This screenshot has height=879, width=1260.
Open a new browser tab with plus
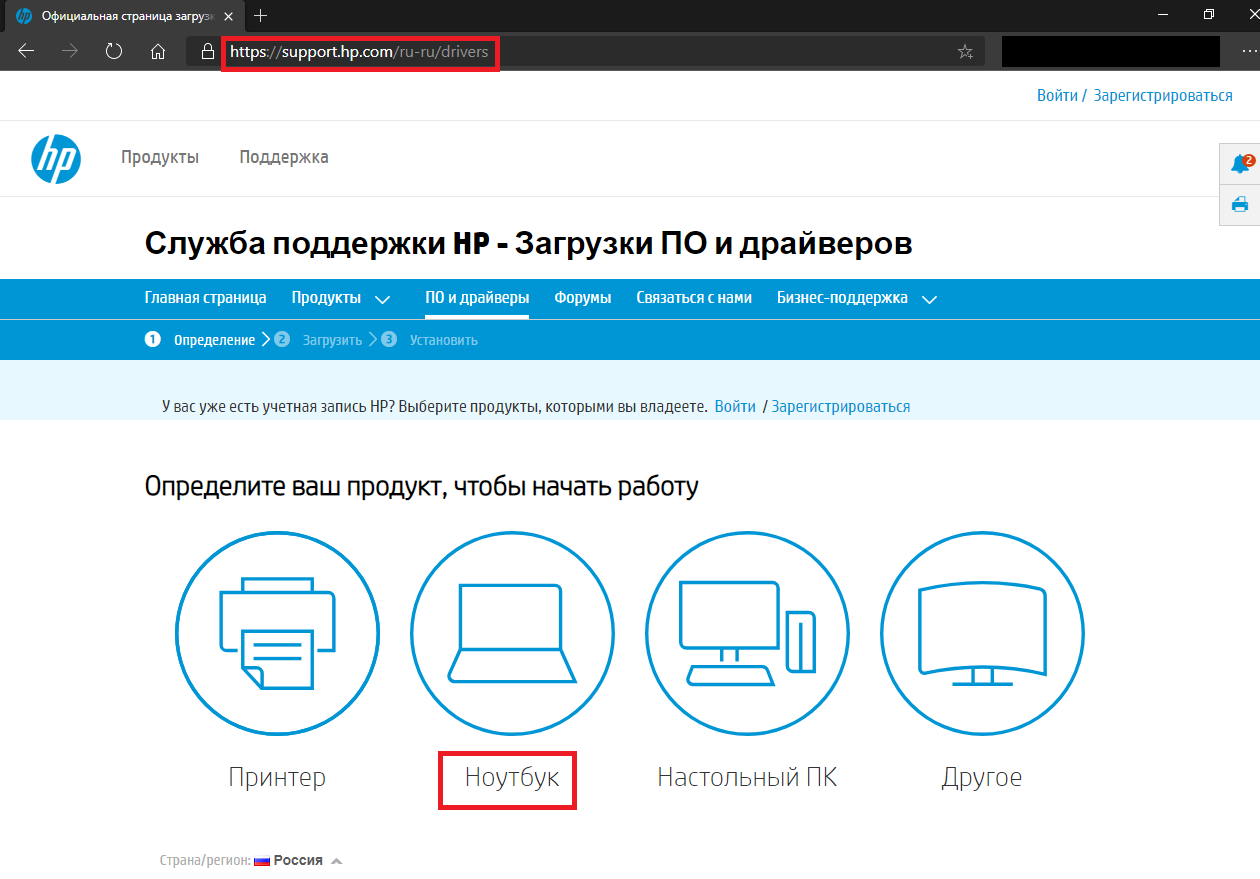pos(261,15)
